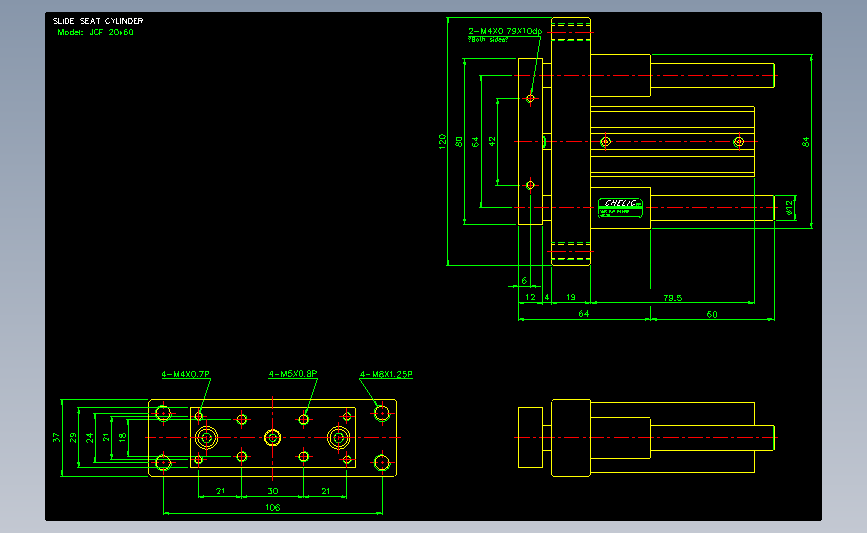Click the 84 dimension on the right side

806,142
